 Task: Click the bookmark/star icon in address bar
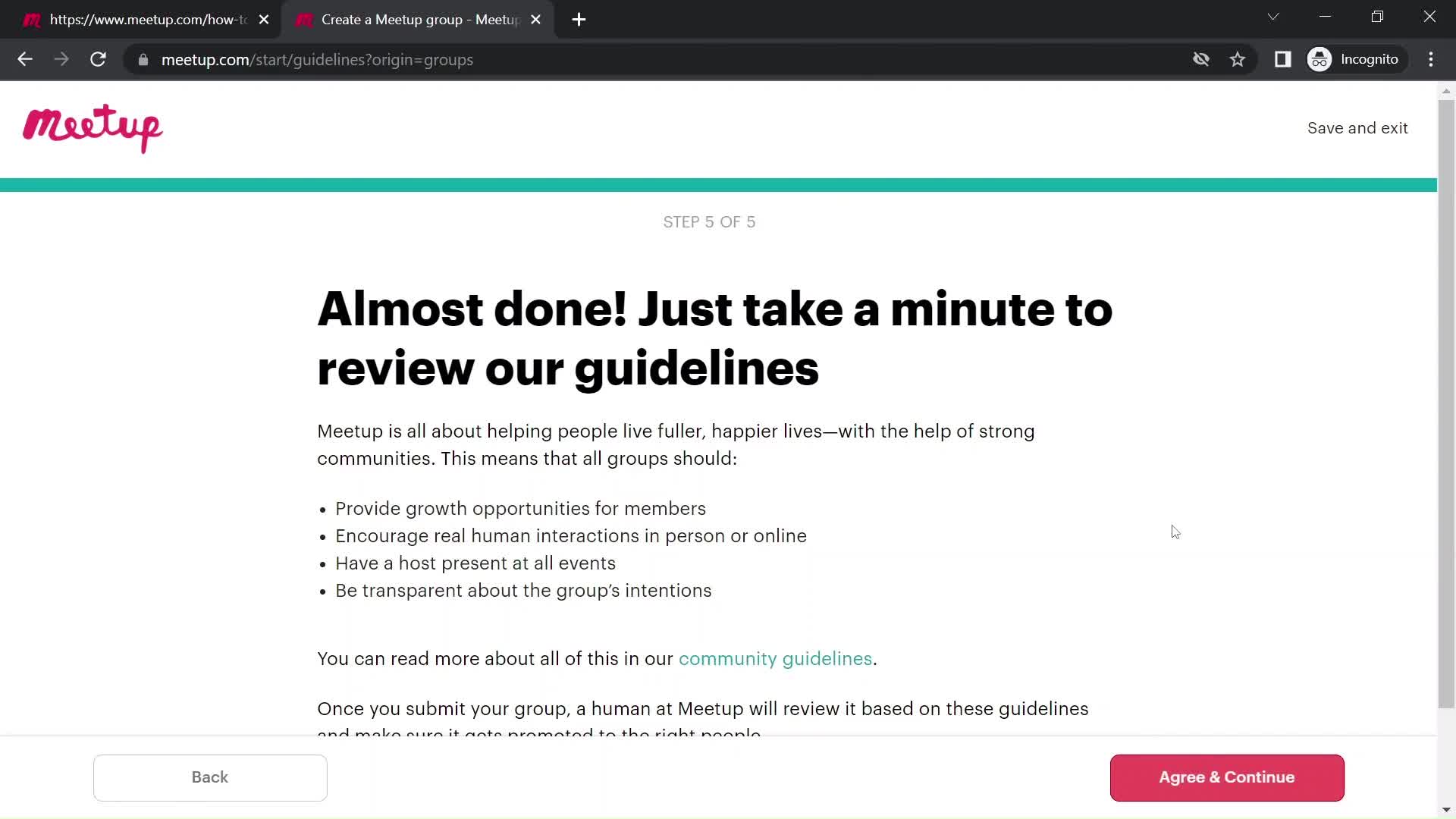(1238, 59)
